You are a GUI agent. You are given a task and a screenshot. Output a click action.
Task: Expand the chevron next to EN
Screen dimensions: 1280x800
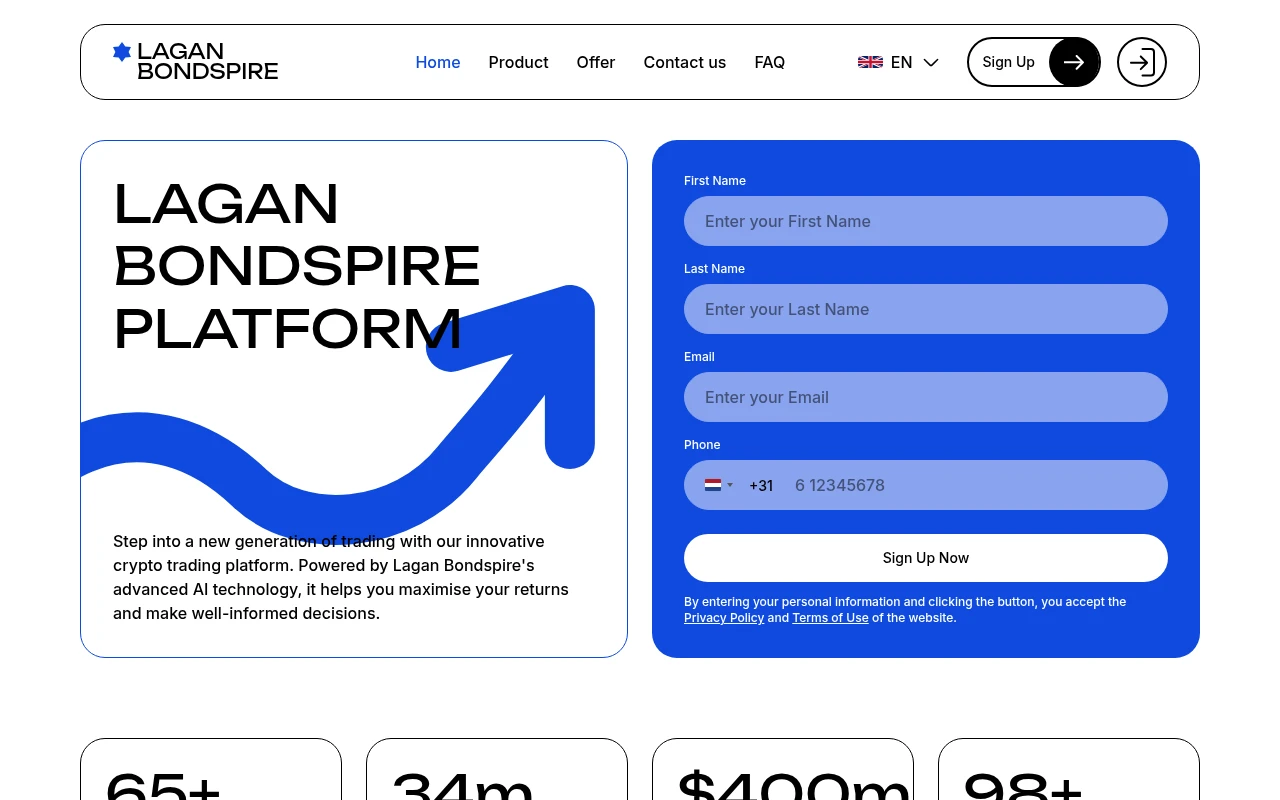click(x=930, y=62)
